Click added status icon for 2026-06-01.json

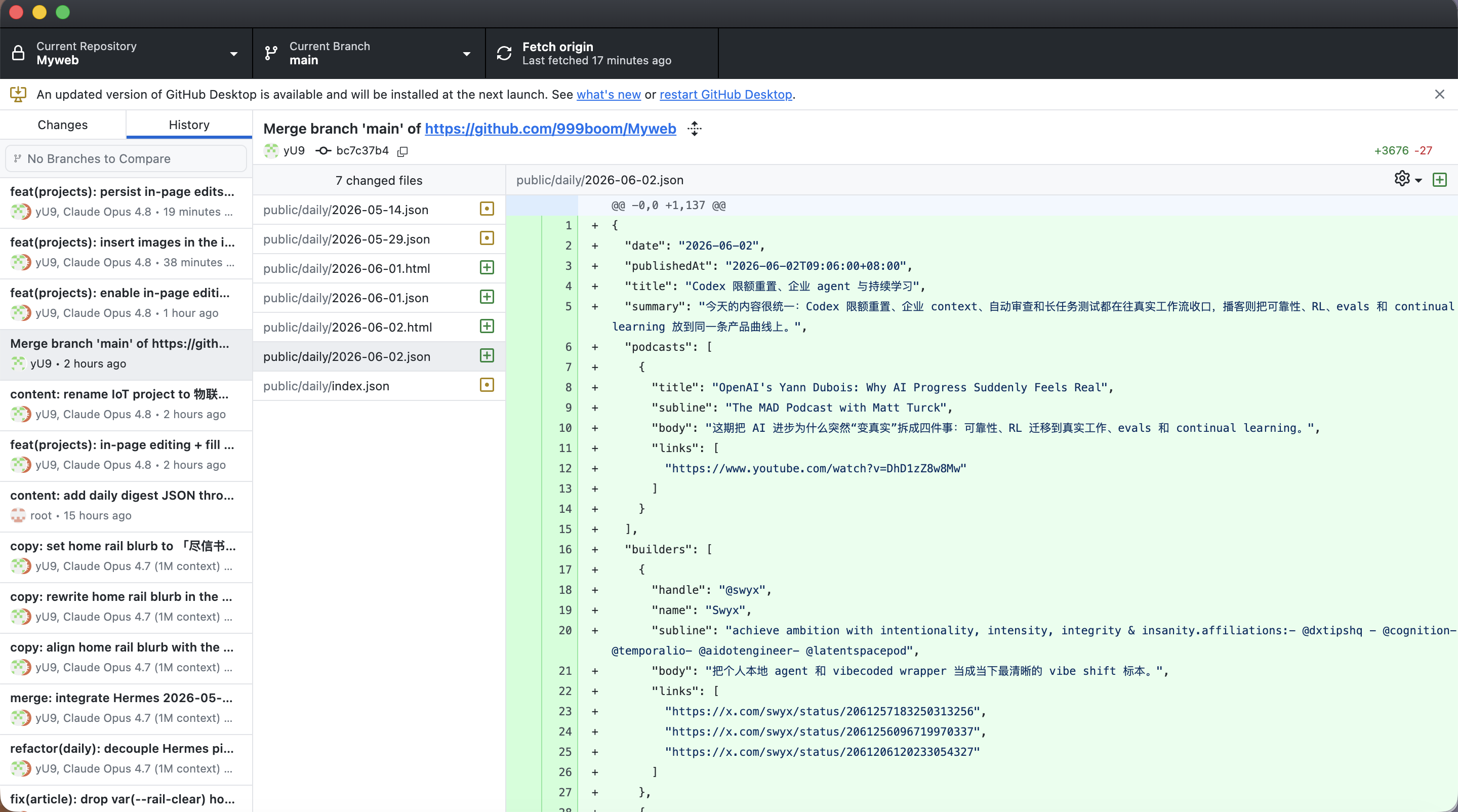click(487, 297)
